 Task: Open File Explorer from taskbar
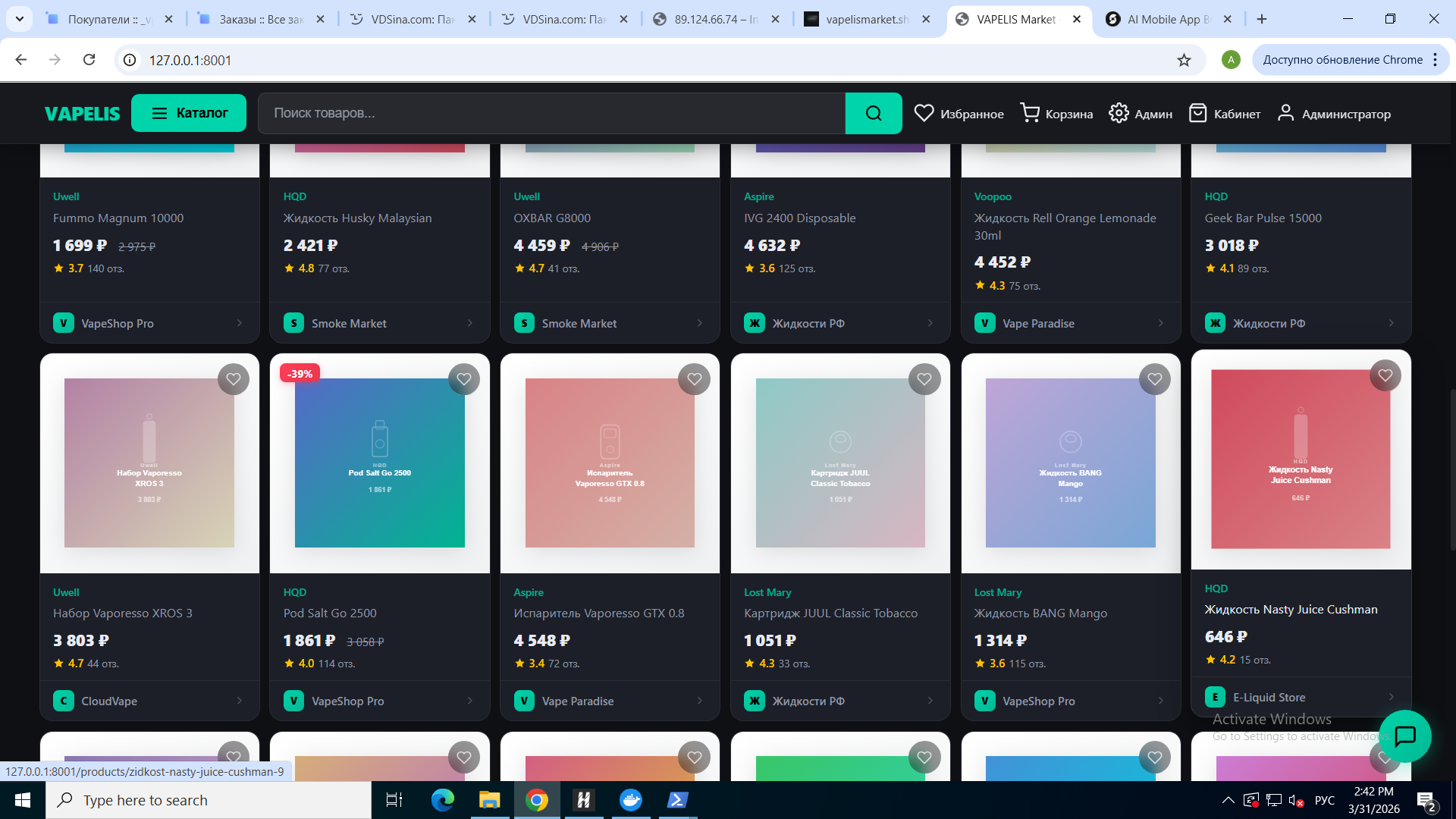tap(489, 800)
